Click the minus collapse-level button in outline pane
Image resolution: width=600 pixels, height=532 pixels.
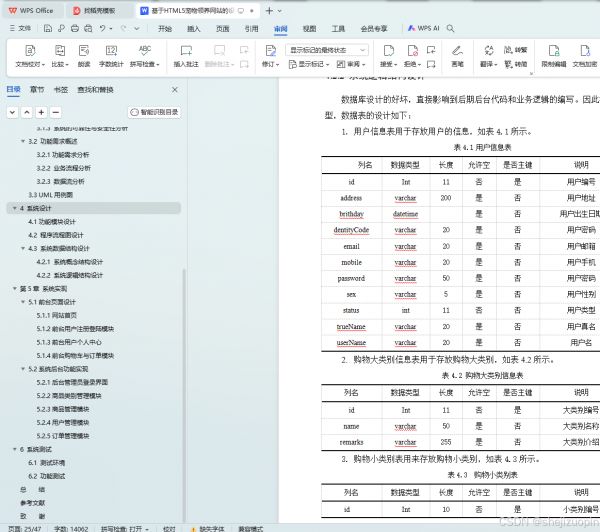click(x=55, y=112)
